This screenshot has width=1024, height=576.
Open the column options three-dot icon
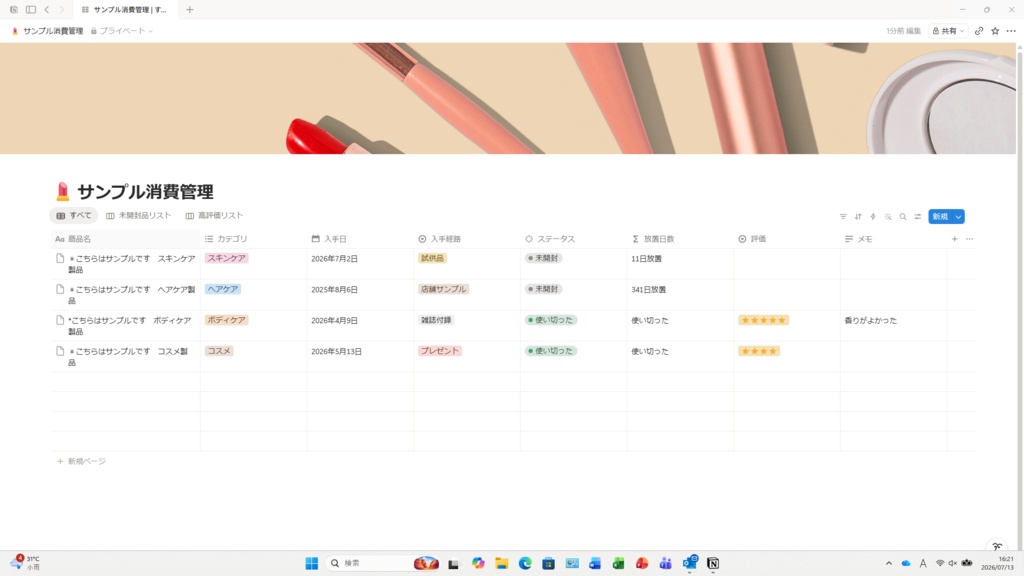click(969, 239)
